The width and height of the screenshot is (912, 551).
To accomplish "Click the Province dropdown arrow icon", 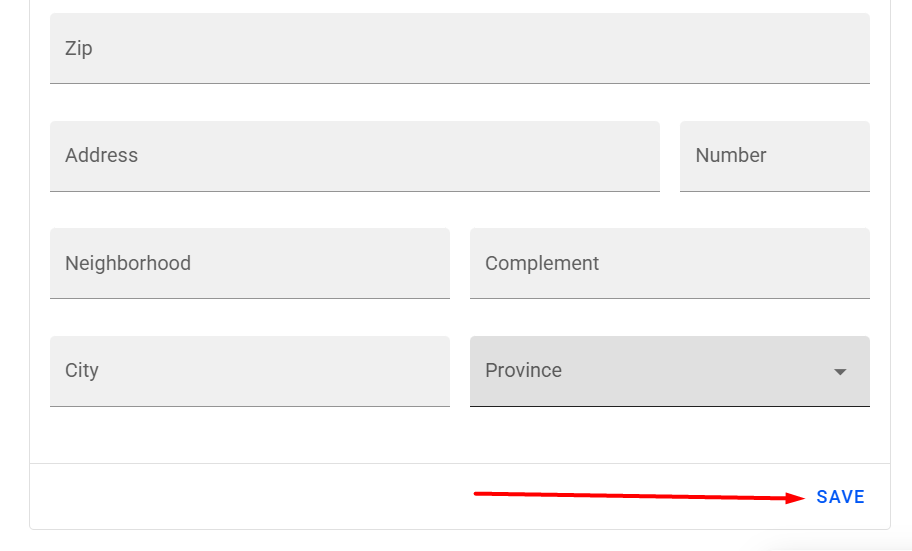I will pyautogui.click(x=840, y=372).
